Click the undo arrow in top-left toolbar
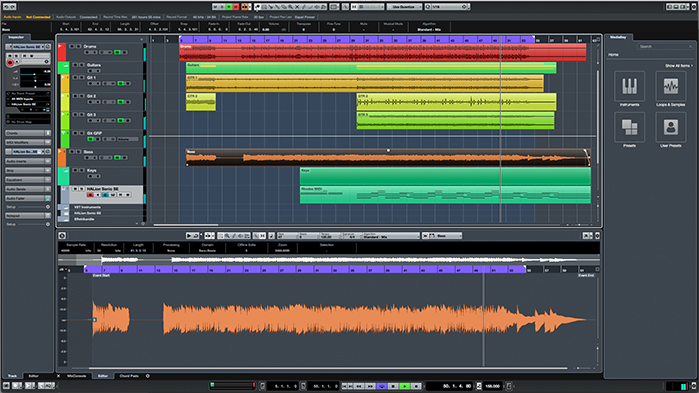699x393 pixels. pyautogui.click(x=6, y=7)
